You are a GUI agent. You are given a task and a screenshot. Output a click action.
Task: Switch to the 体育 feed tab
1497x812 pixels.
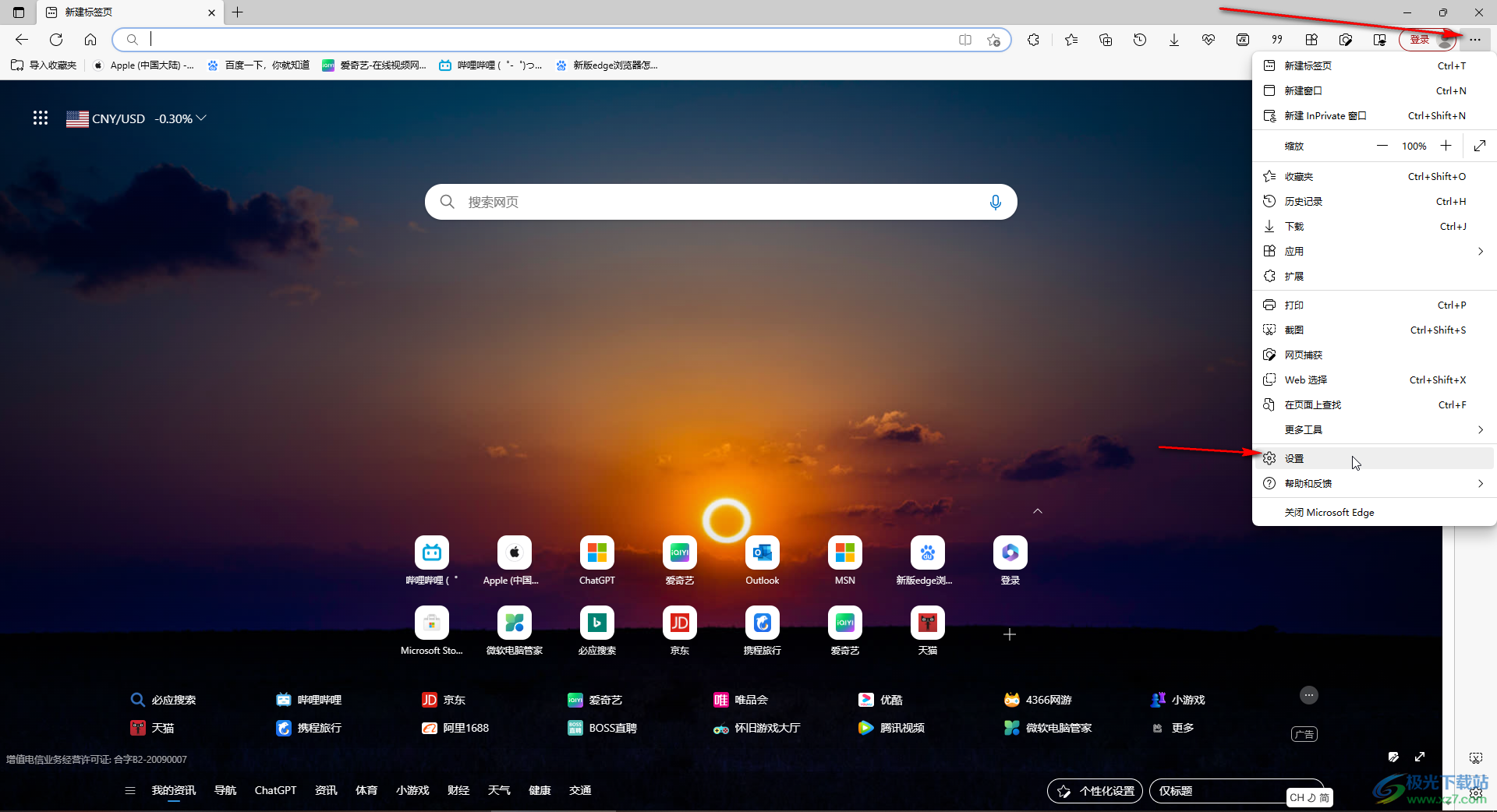366,790
